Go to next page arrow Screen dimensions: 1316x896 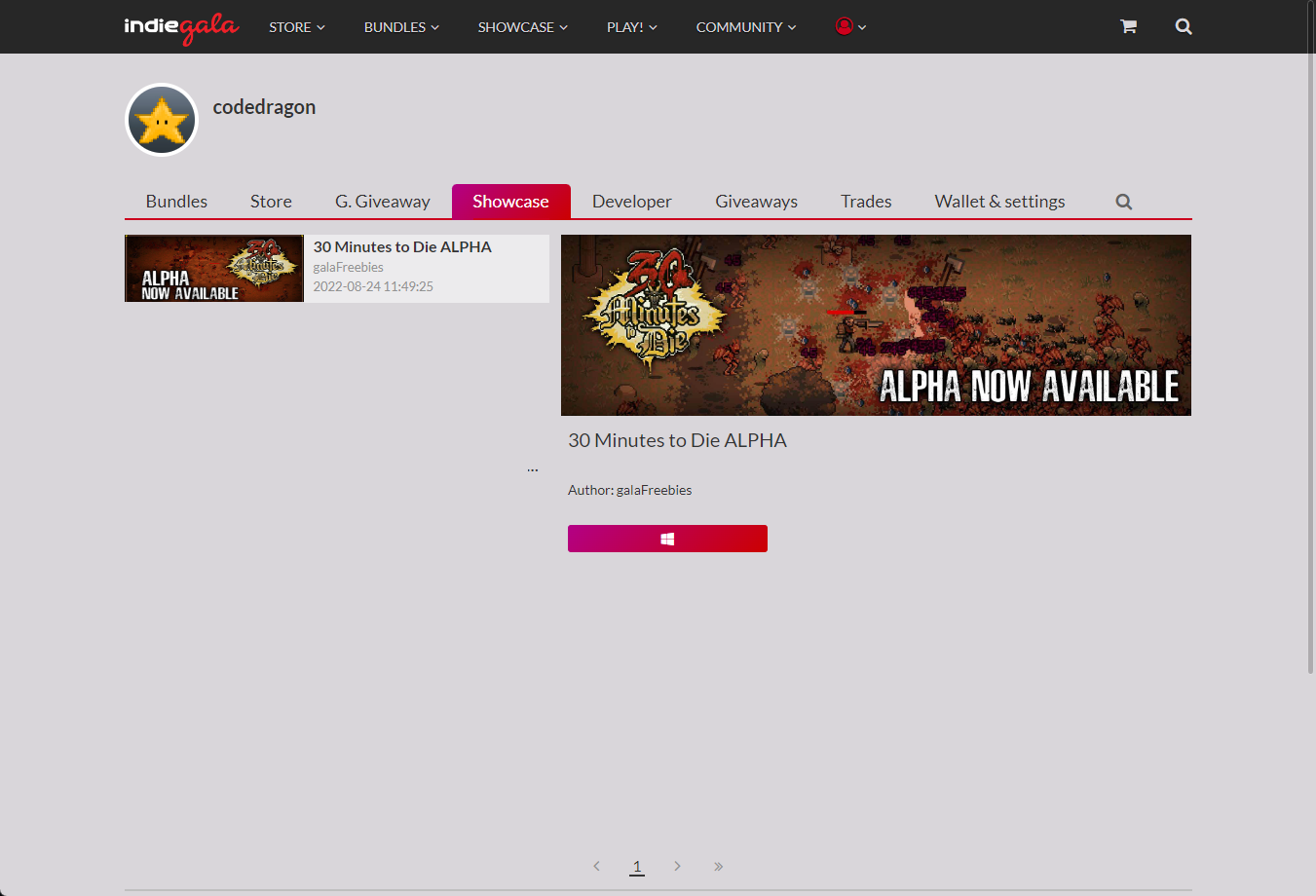click(677, 866)
